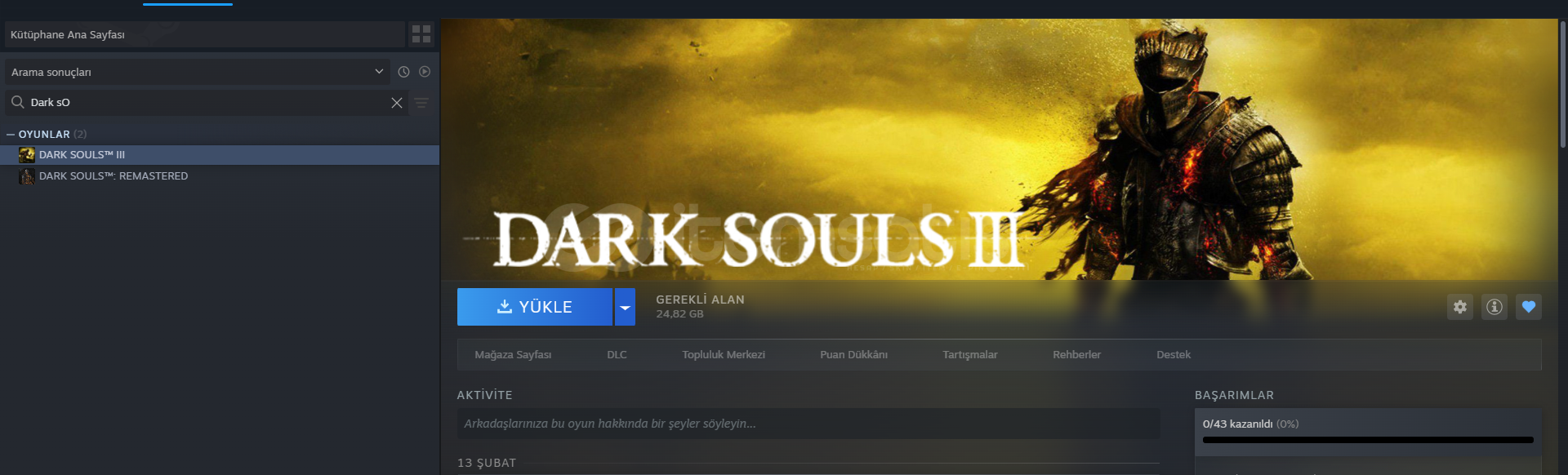Open the install options dropdown arrow
Viewport: 1568px width, 475px height.
tap(625, 307)
